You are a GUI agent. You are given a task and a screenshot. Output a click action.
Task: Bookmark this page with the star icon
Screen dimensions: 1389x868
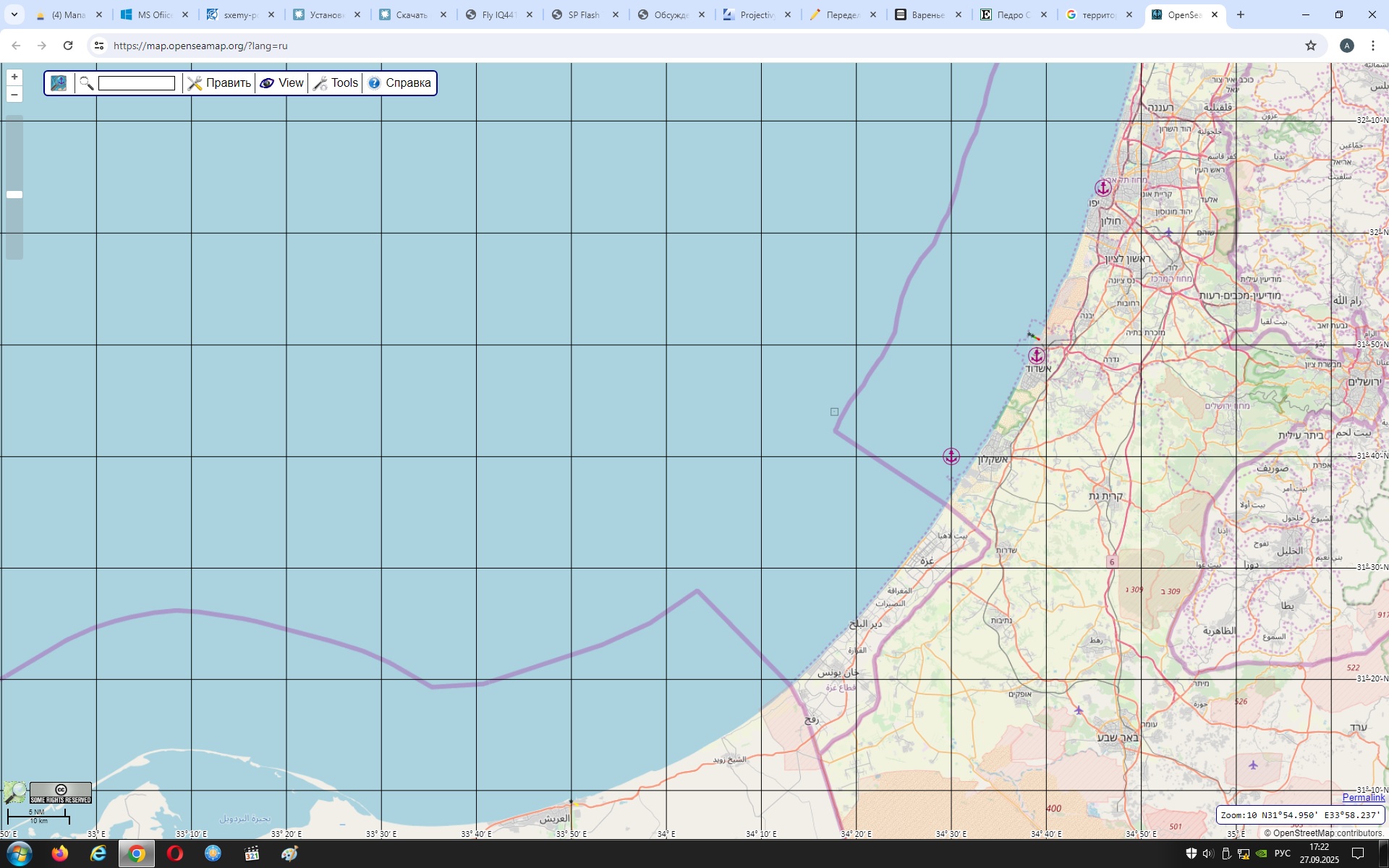(1310, 46)
